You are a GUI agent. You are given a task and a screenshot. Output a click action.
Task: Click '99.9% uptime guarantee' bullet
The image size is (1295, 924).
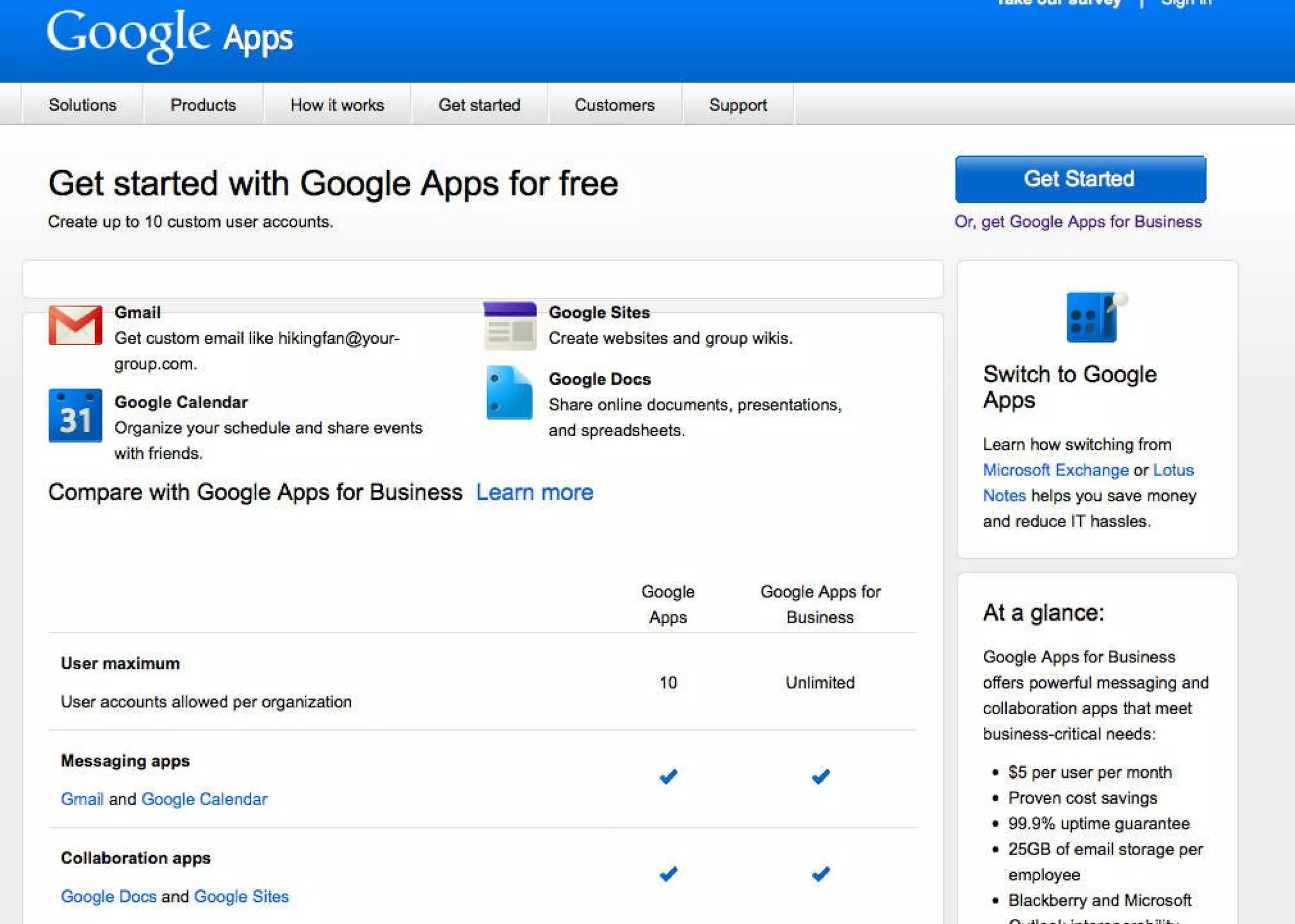click(x=1099, y=824)
